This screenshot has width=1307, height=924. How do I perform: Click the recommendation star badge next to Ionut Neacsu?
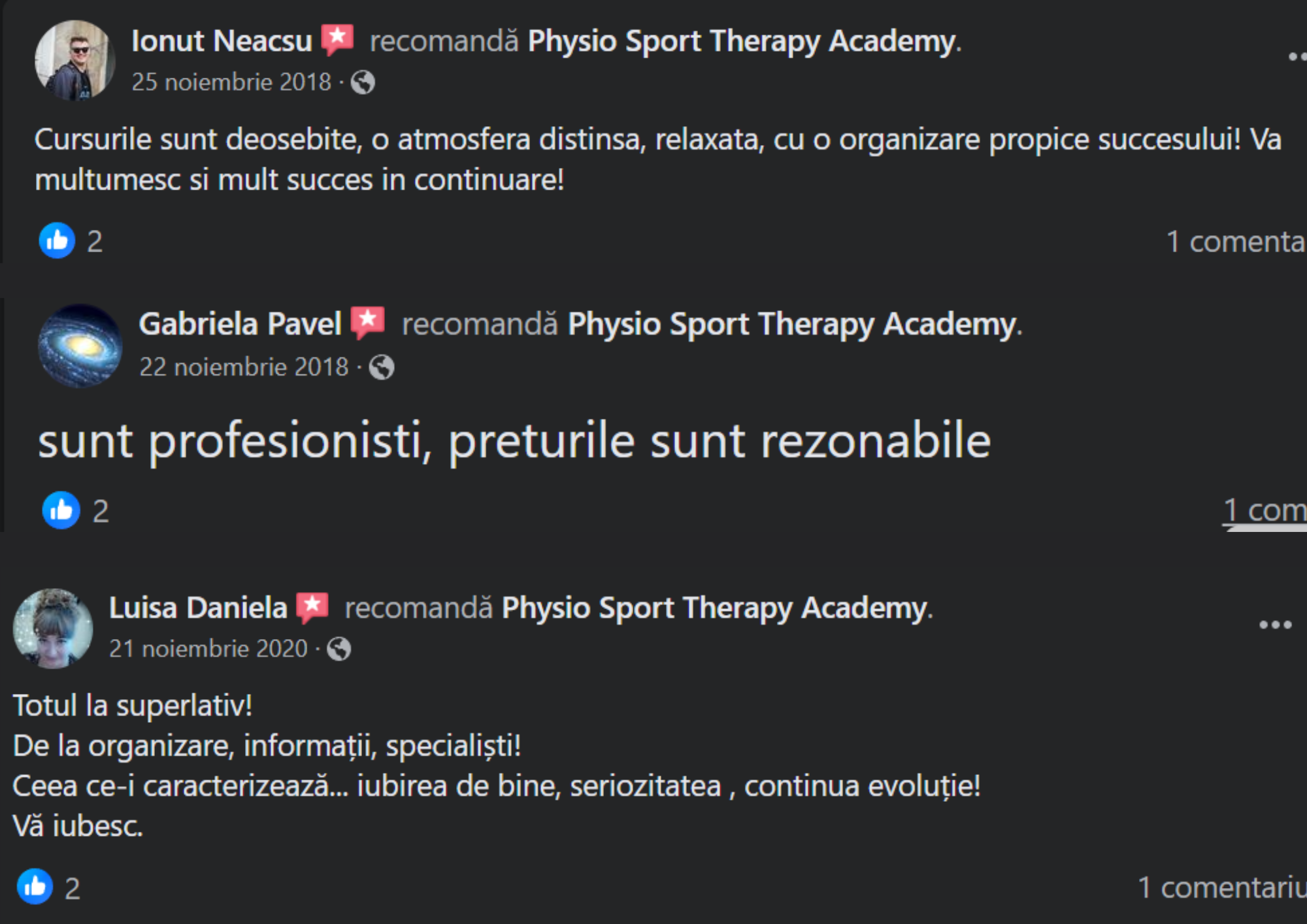point(337,39)
